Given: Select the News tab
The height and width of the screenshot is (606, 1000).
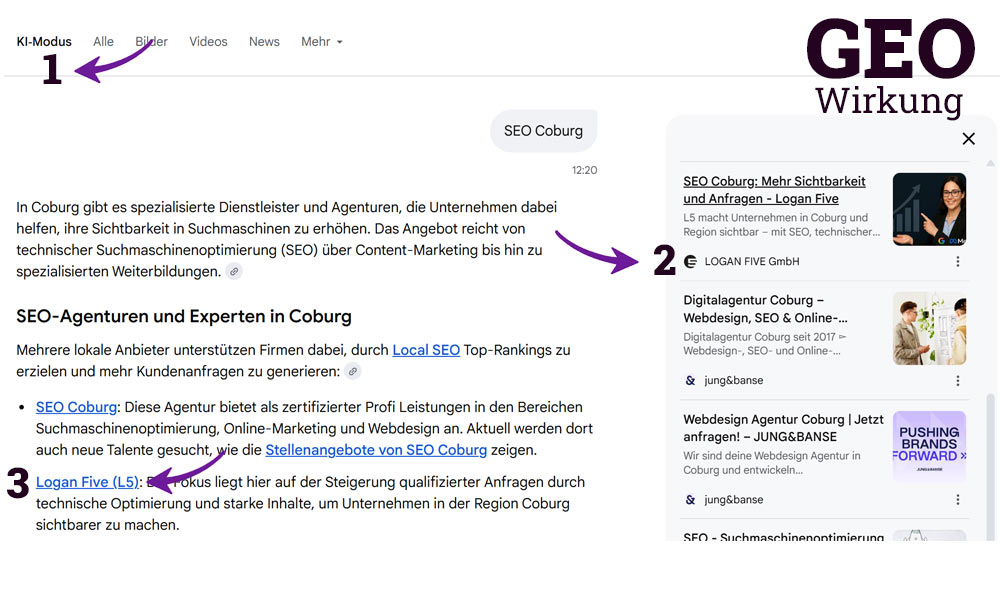Looking at the screenshot, I should (x=263, y=41).
